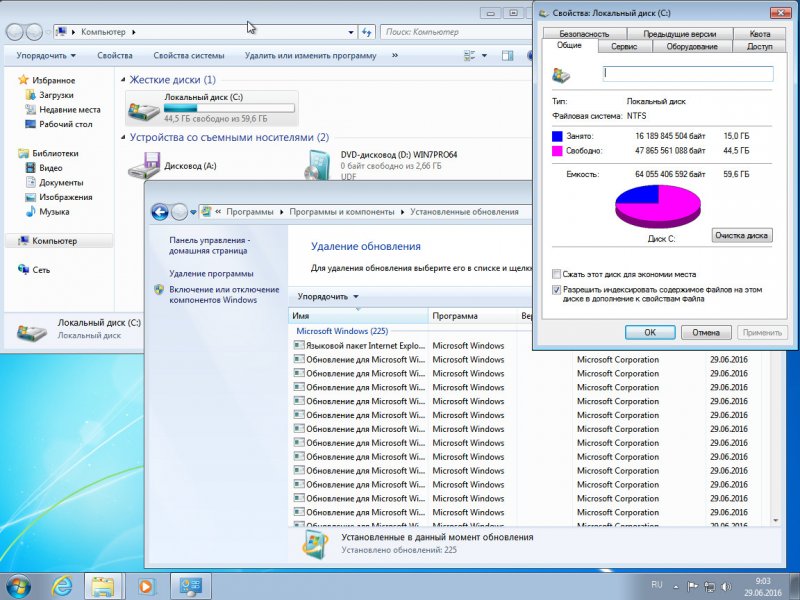The height and width of the screenshot is (600, 800).
Task: Click Свойства системы in Computer toolbar
Action: 189,56
